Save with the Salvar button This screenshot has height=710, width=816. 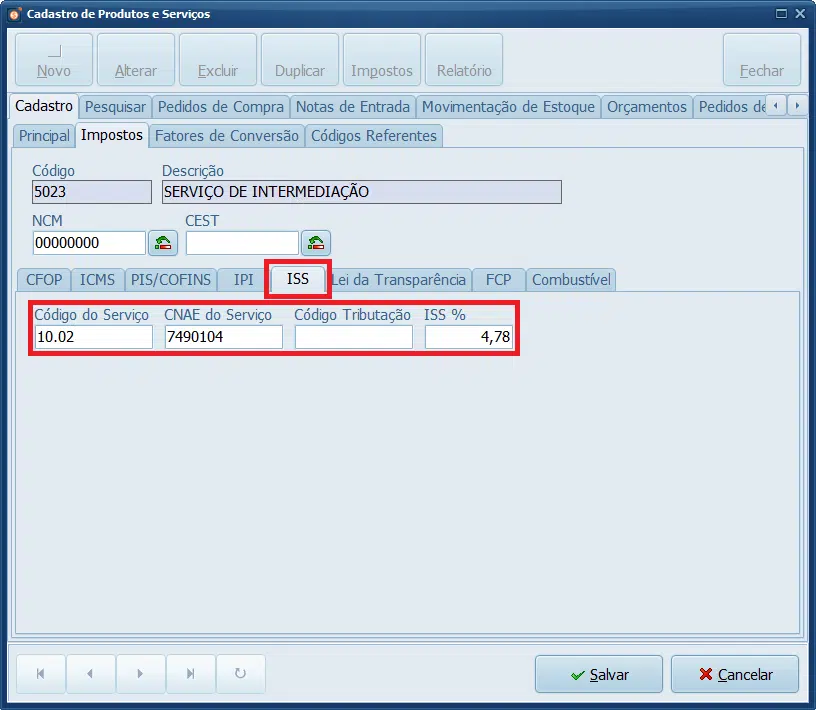click(x=599, y=675)
